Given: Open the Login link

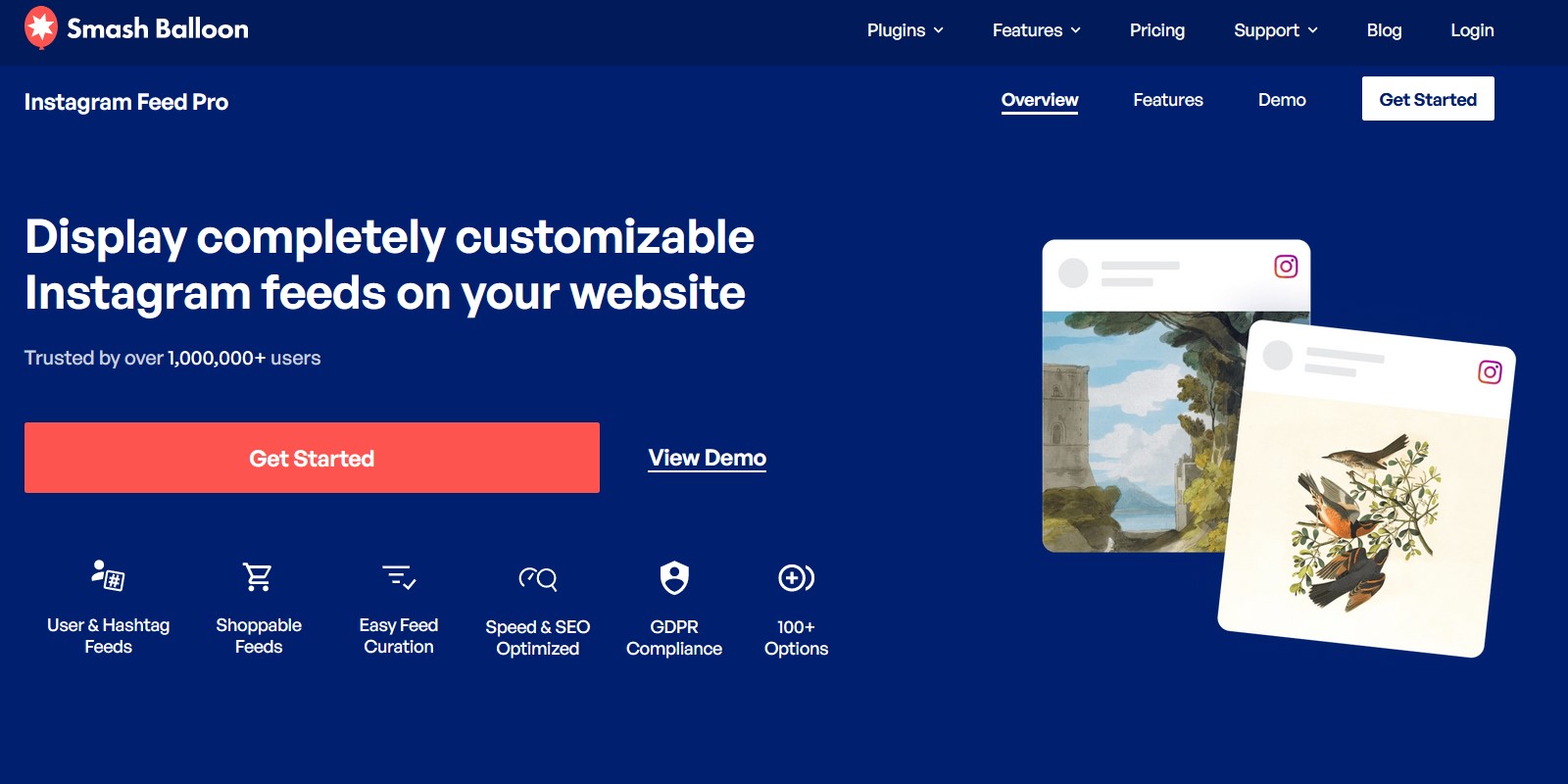Looking at the screenshot, I should click(x=1472, y=30).
